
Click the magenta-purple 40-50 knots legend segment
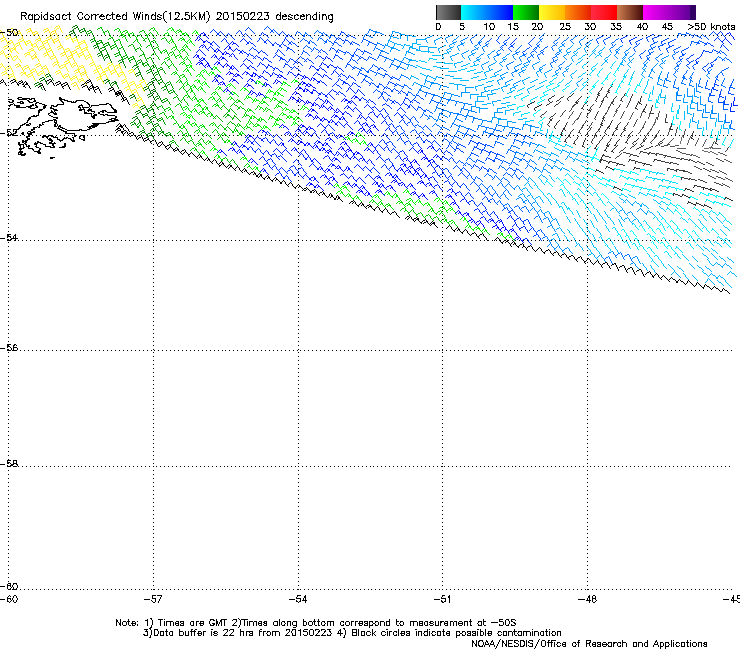click(x=669, y=12)
